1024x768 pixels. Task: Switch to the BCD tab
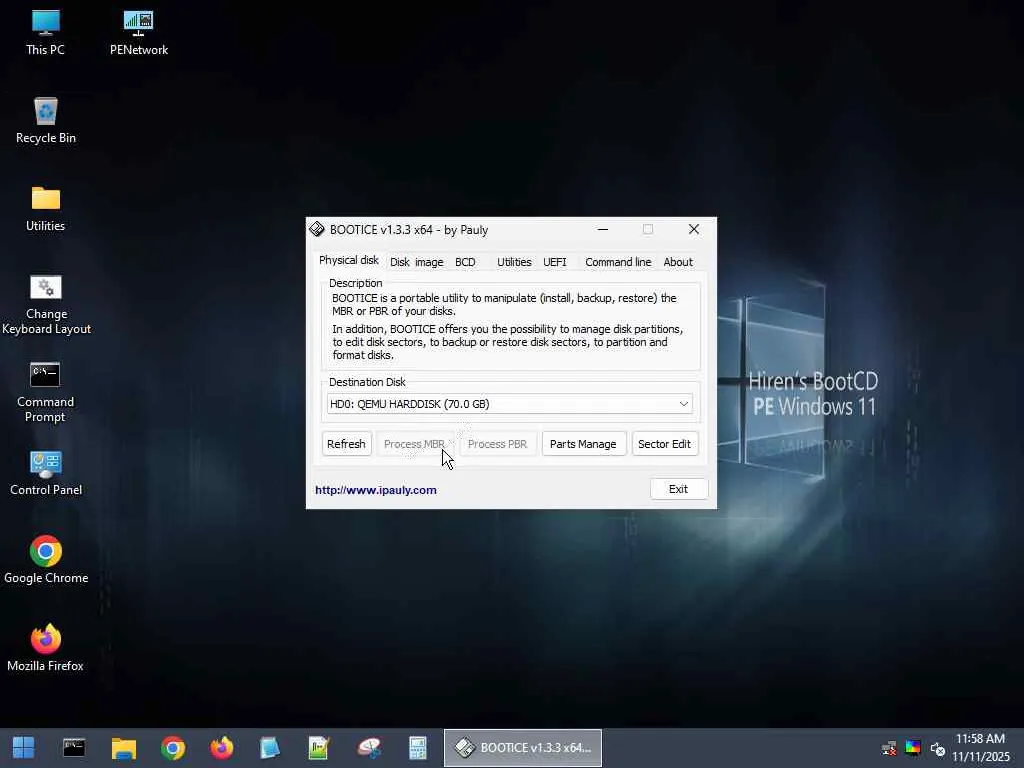[x=465, y=262]
